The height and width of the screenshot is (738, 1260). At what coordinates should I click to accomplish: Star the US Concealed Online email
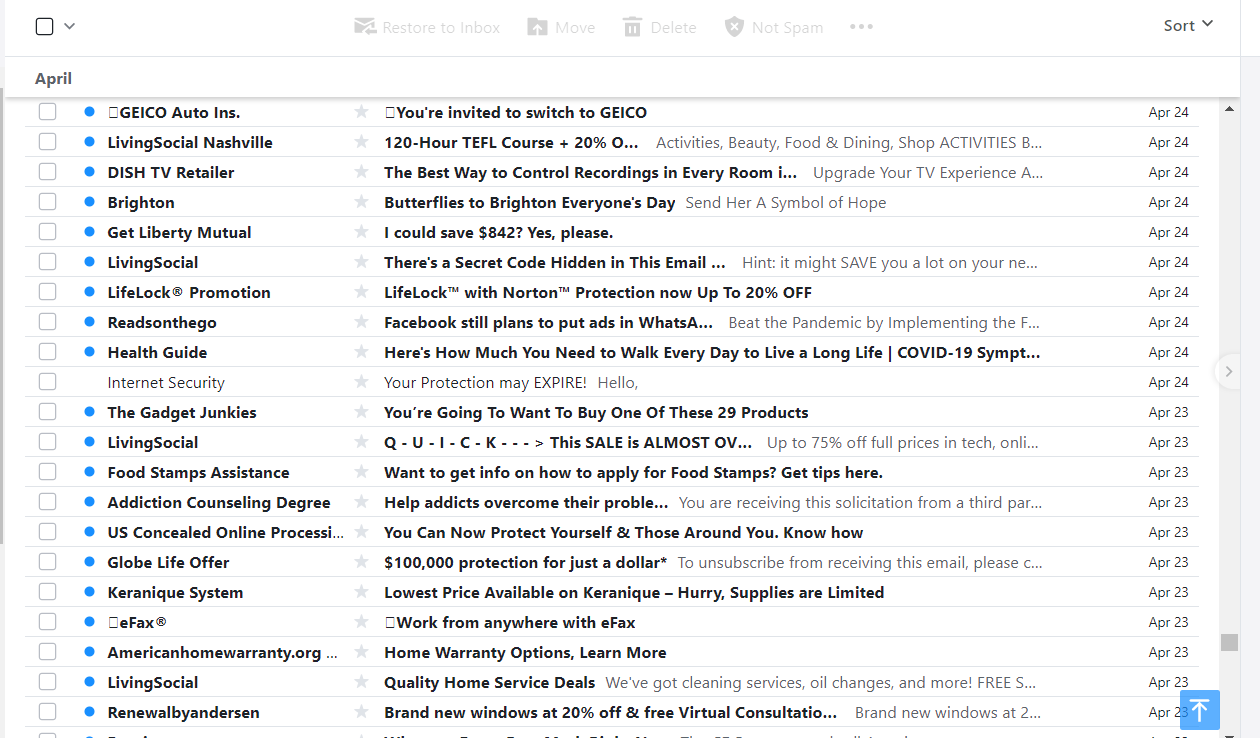[x=361, y=532]
